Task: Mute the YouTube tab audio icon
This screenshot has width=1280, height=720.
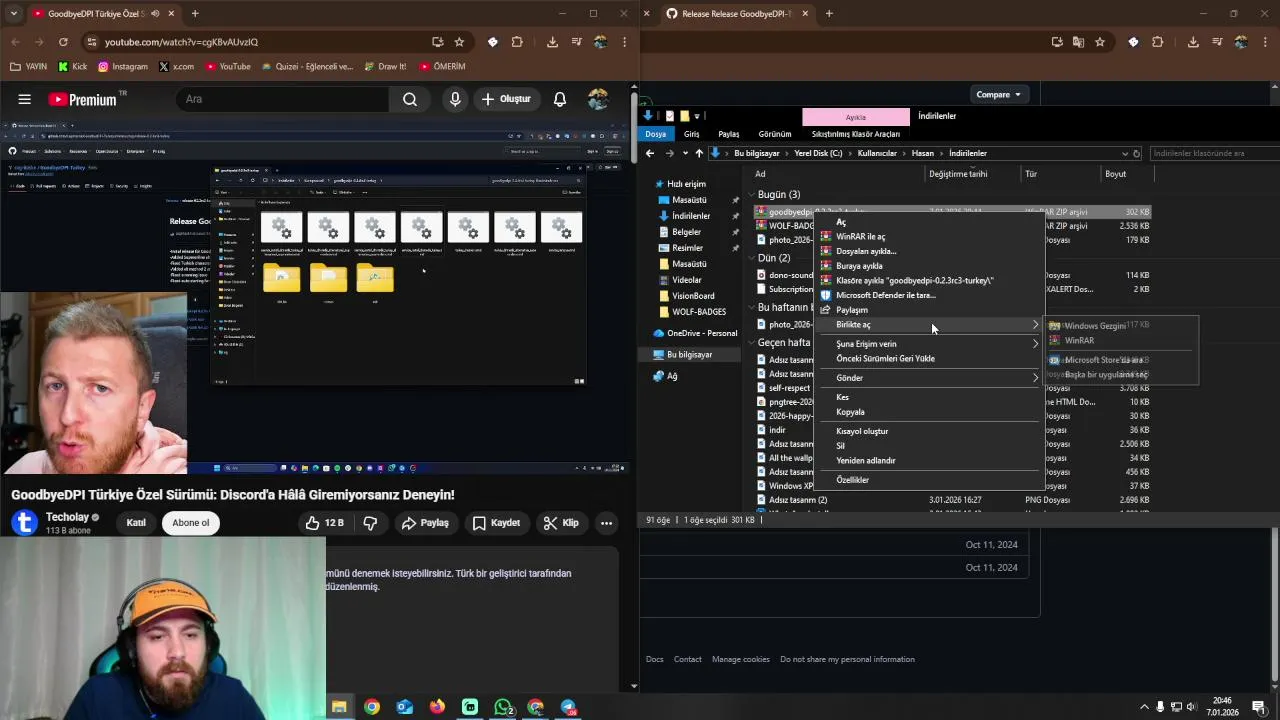Action: tap(155, 14)
